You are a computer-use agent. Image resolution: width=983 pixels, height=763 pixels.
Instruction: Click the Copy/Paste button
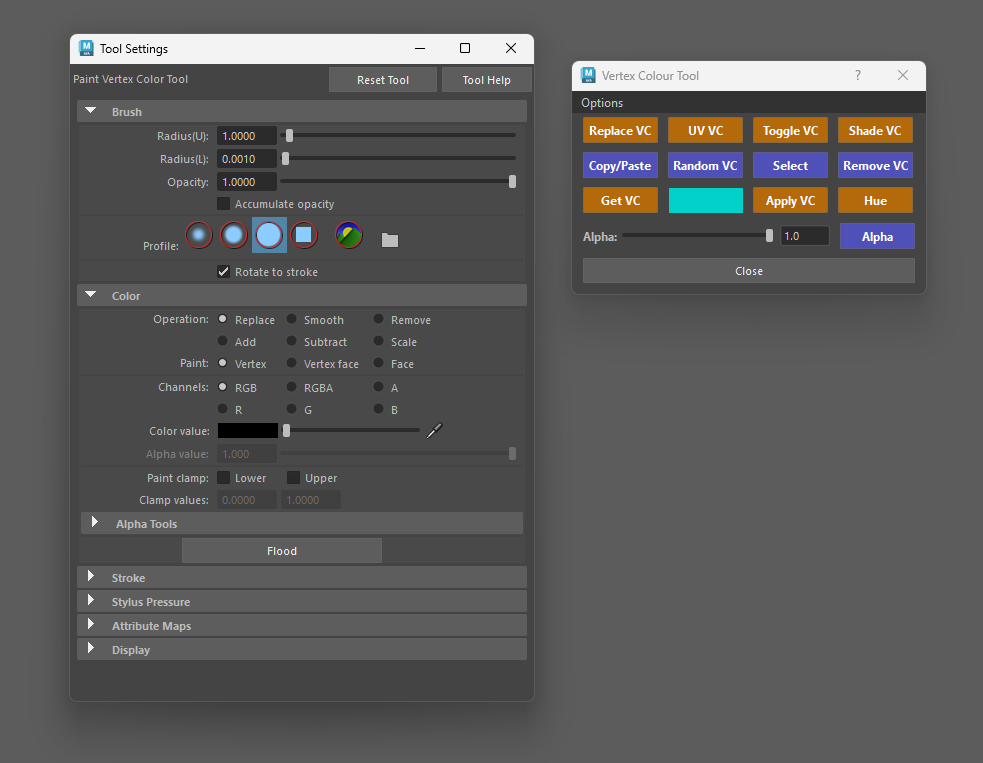tap(620, 166)
